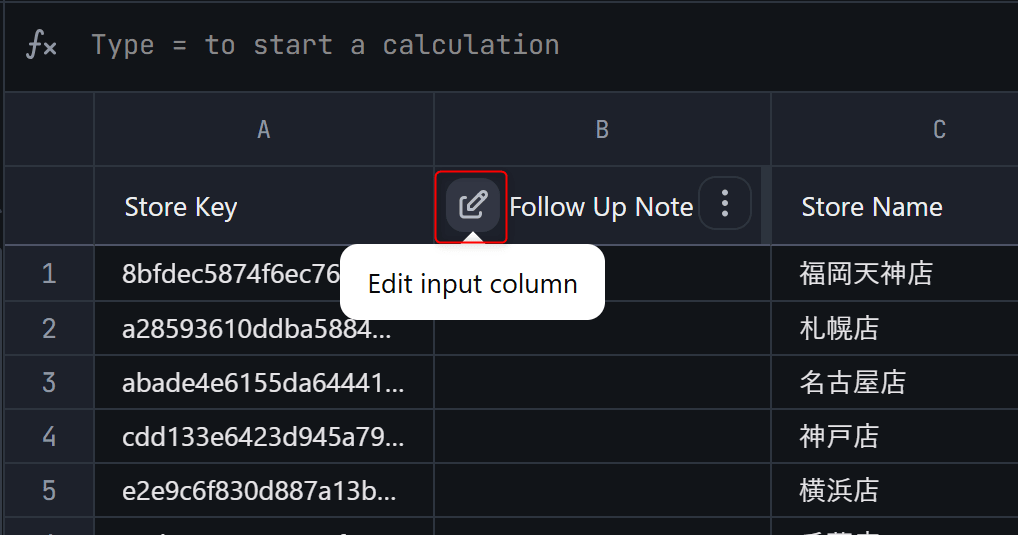Click the Store Name column title

[872, 207]
